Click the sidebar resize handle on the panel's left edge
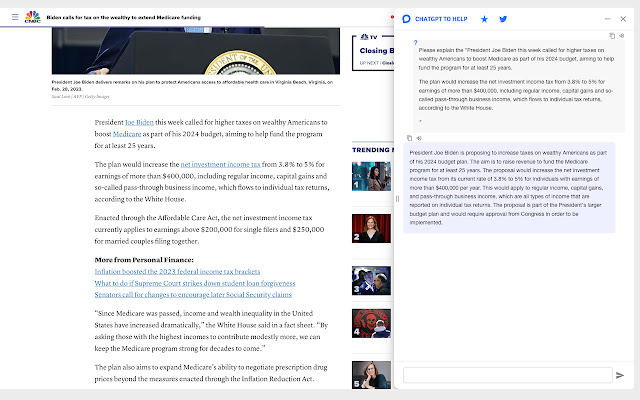The height and width of the screenshot is (400, 640). tap(397, 199)
